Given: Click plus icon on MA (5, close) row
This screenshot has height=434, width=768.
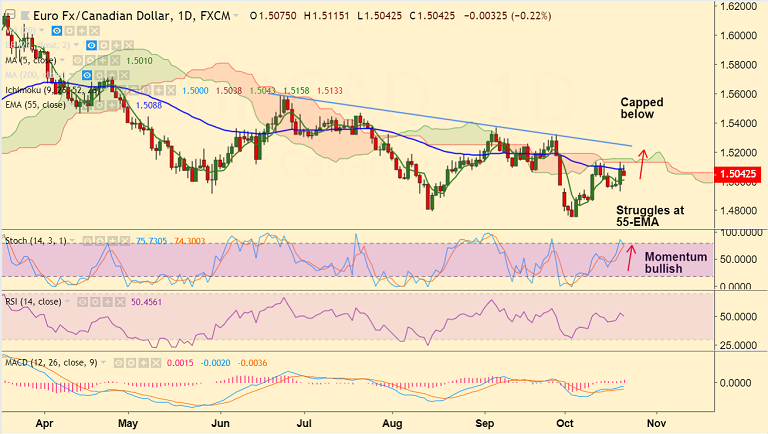Looking at the screenshot, I should (102, 60).
